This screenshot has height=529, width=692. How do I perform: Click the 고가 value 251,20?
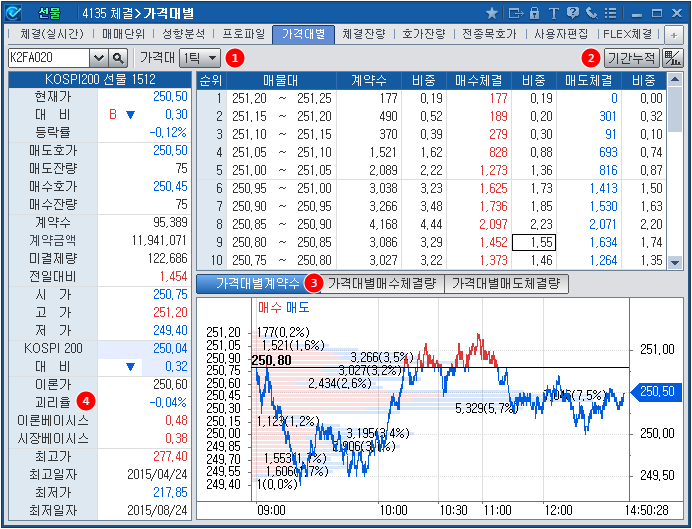170,312
